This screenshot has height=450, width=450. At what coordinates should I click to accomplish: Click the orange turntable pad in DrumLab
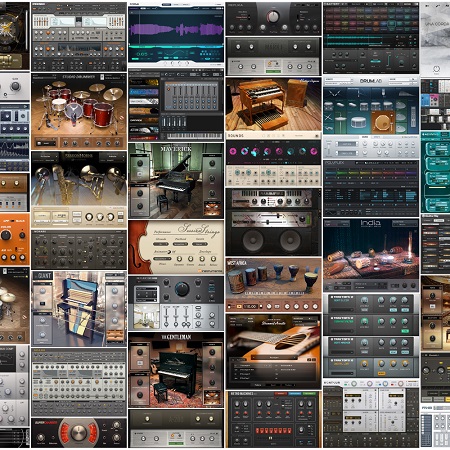pyautogui.click(x=383, y=123)
